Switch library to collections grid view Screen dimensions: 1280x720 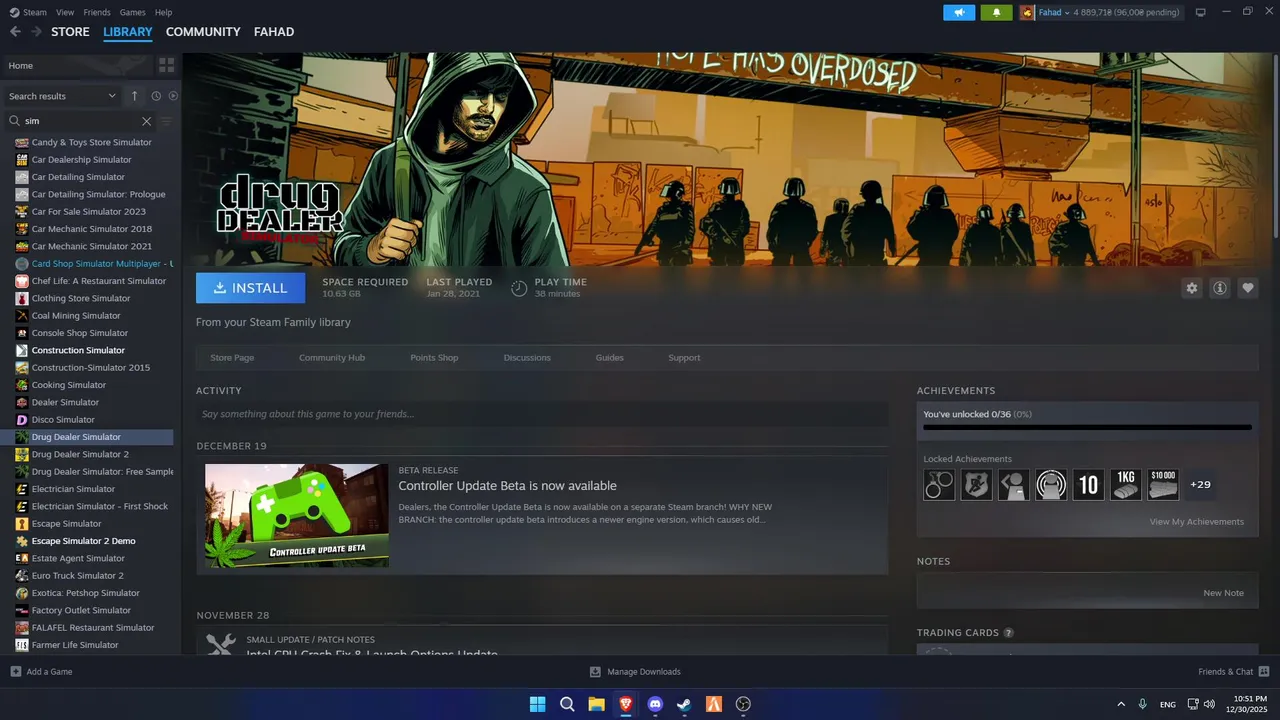coord(166,65)
